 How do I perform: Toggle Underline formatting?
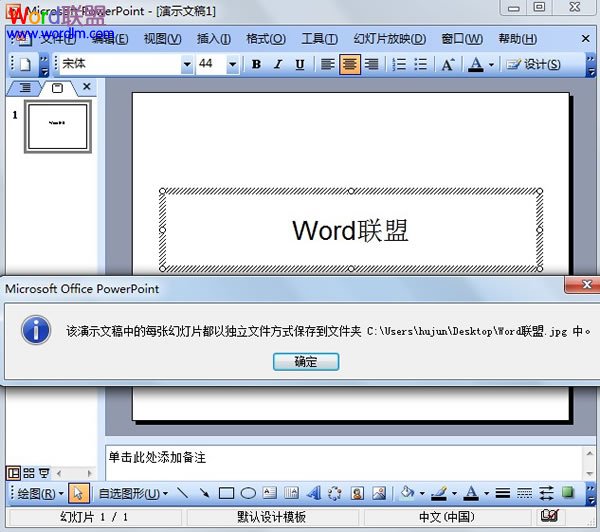[300, 64]
